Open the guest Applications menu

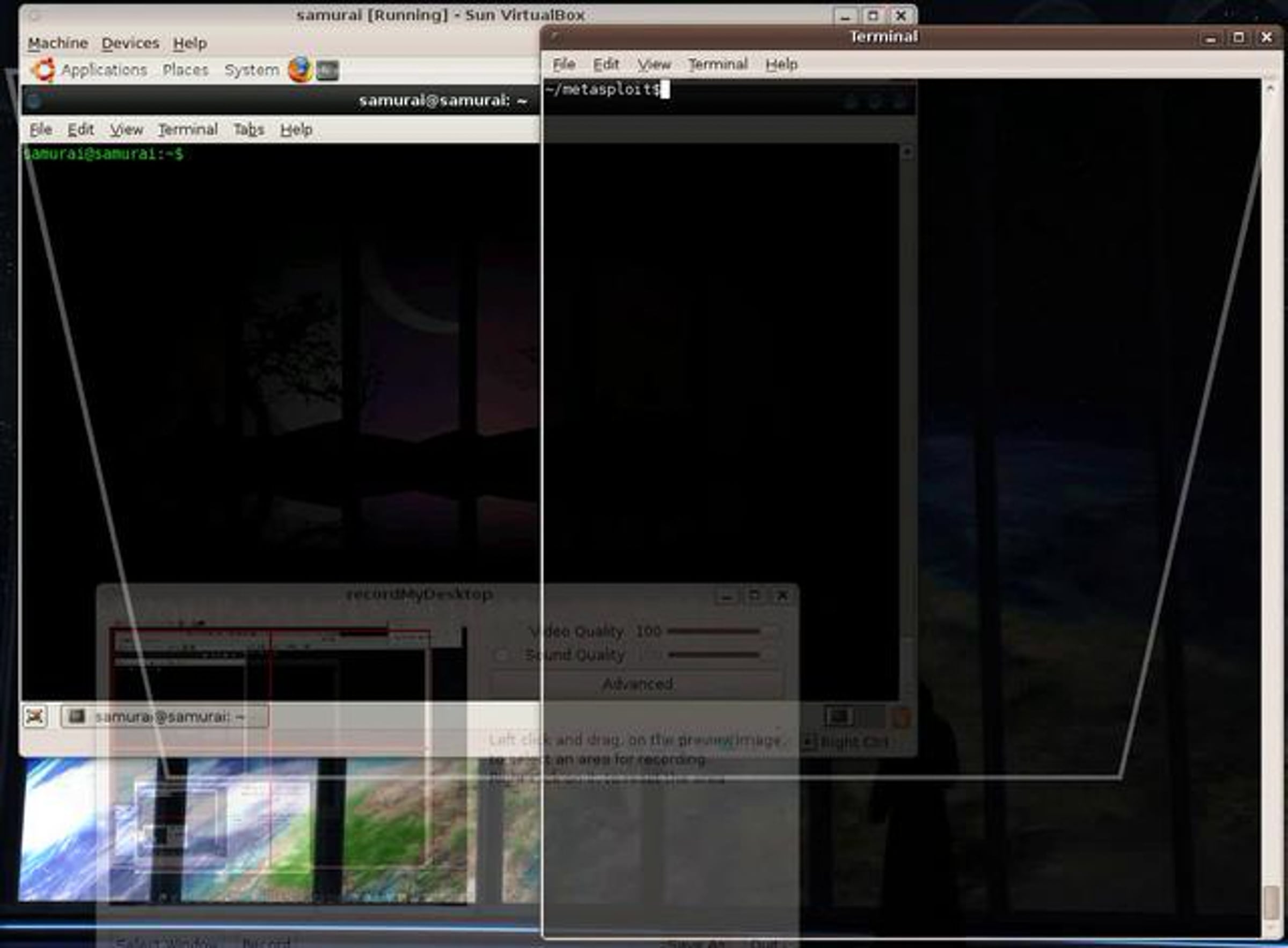[105, 70]
